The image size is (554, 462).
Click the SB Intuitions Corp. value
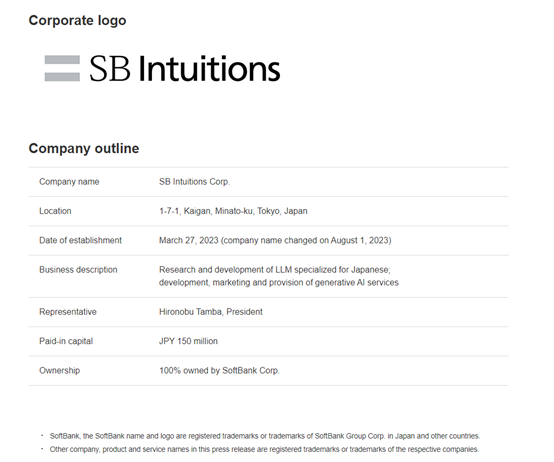pyautogui.click(x=194, y=182)
